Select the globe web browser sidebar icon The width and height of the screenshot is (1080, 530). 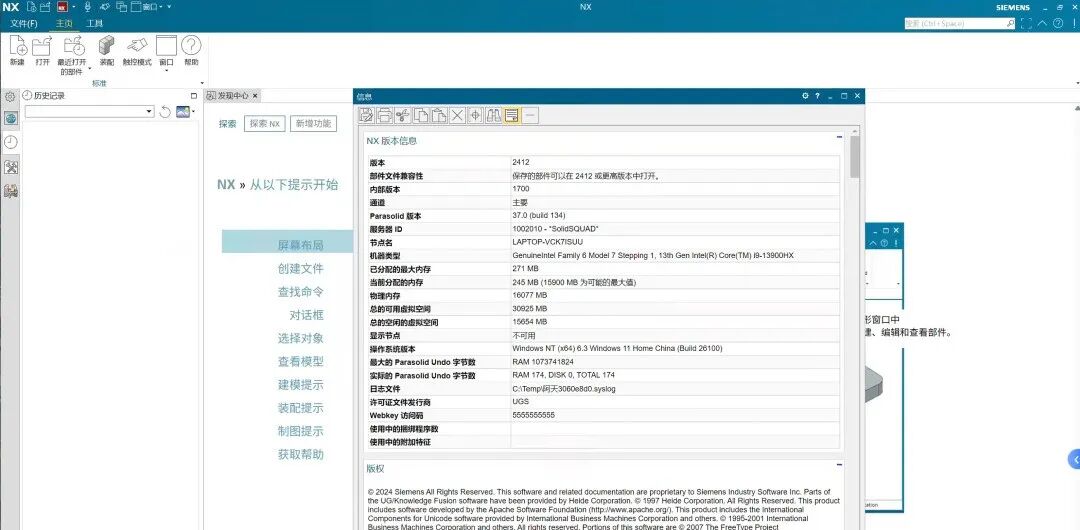10,118
